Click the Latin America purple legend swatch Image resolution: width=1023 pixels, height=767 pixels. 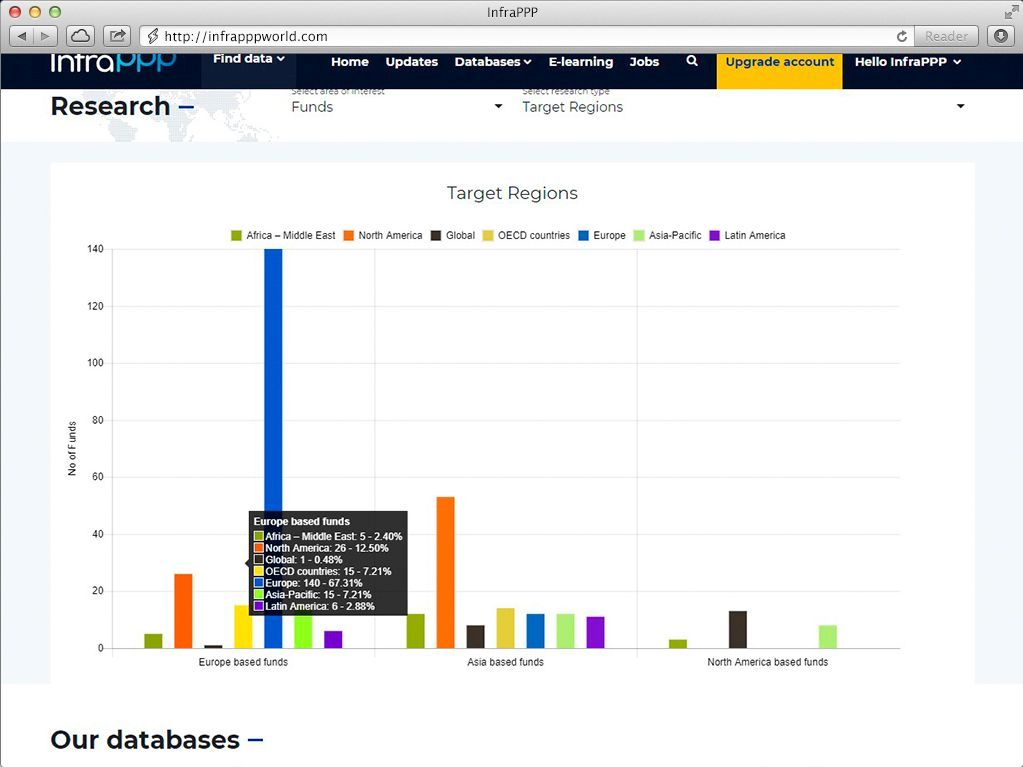click(714, 236)
